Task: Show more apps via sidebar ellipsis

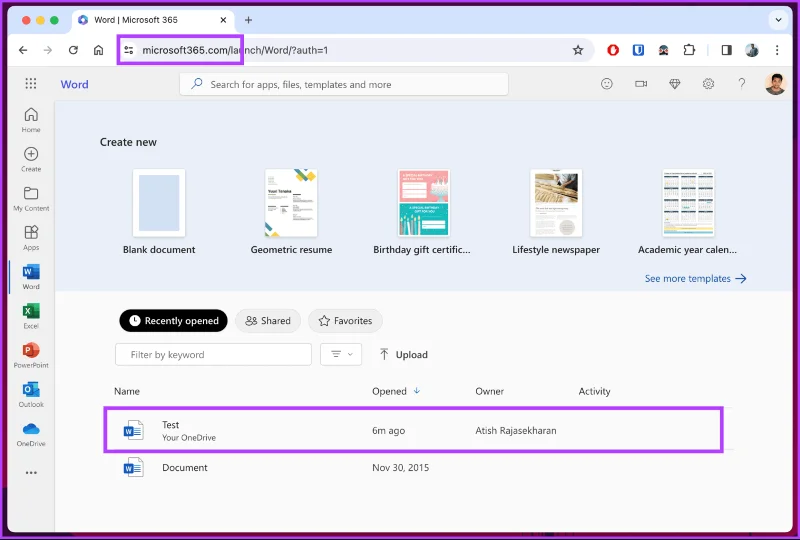Action: point(31,473)
